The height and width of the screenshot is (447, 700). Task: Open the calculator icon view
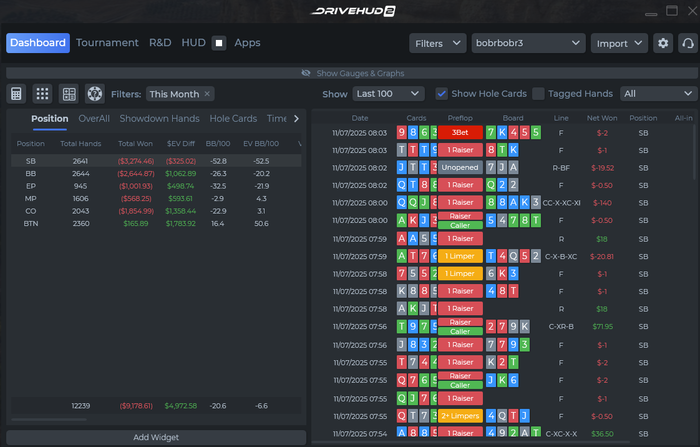16,94
